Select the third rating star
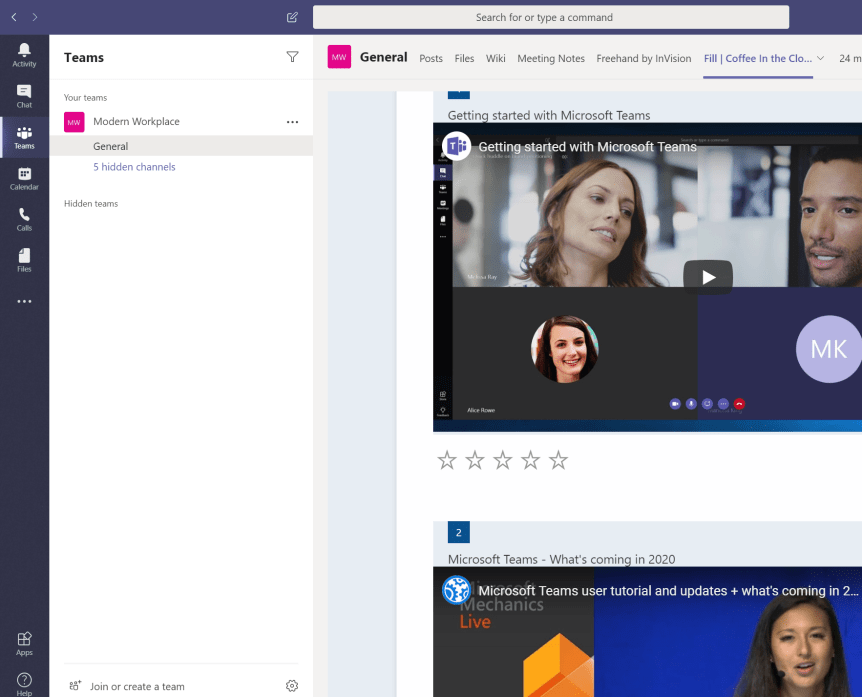The width and height of the screenshot is (862, 697). (x=503, y=460)
